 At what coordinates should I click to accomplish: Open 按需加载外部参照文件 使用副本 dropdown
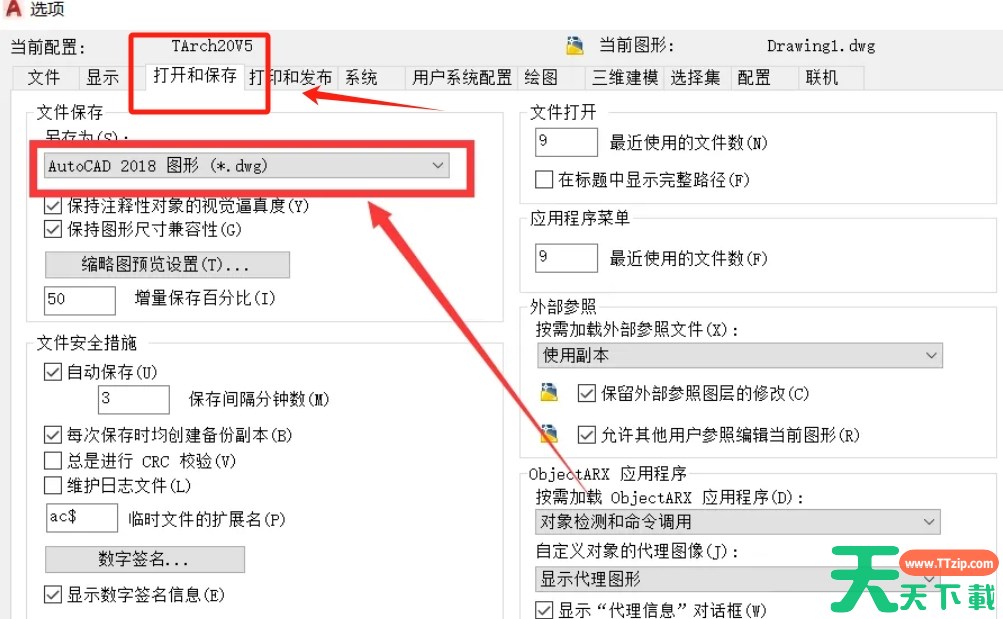pyautogui.click(x=739, y=355)
